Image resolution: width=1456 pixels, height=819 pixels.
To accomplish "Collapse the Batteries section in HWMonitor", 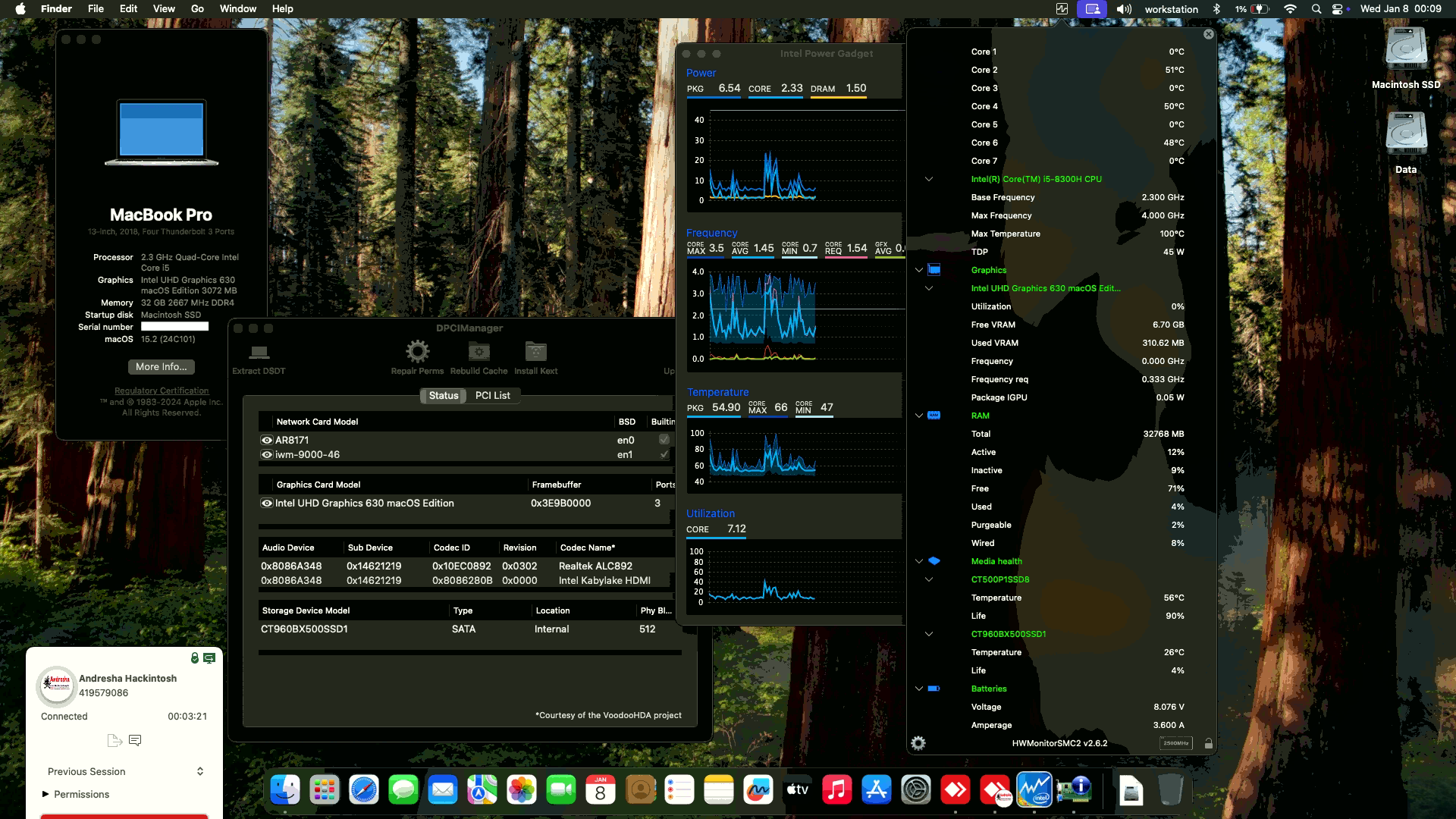I will pyautogui.click(x=919, y=689).
